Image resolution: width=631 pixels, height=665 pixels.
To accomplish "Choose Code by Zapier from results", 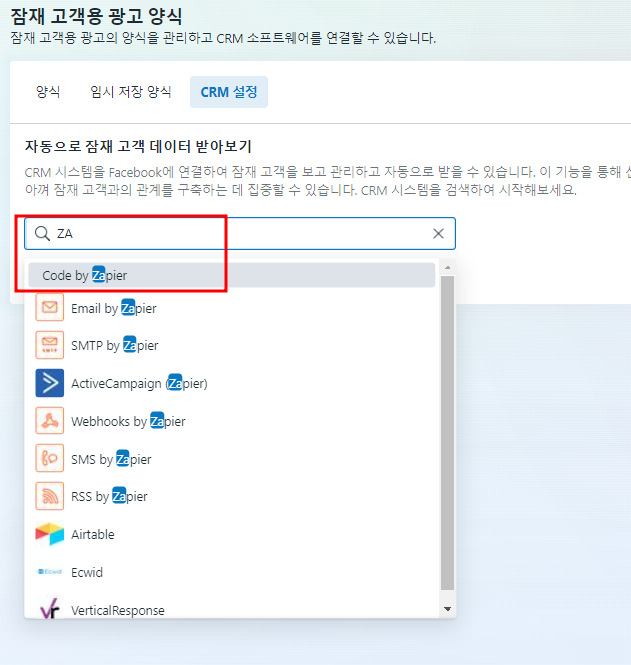I will pos(232,275).
